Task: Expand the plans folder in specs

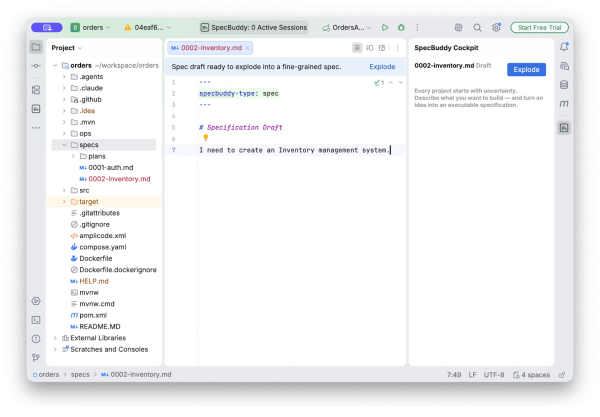Action: point(73,156)
